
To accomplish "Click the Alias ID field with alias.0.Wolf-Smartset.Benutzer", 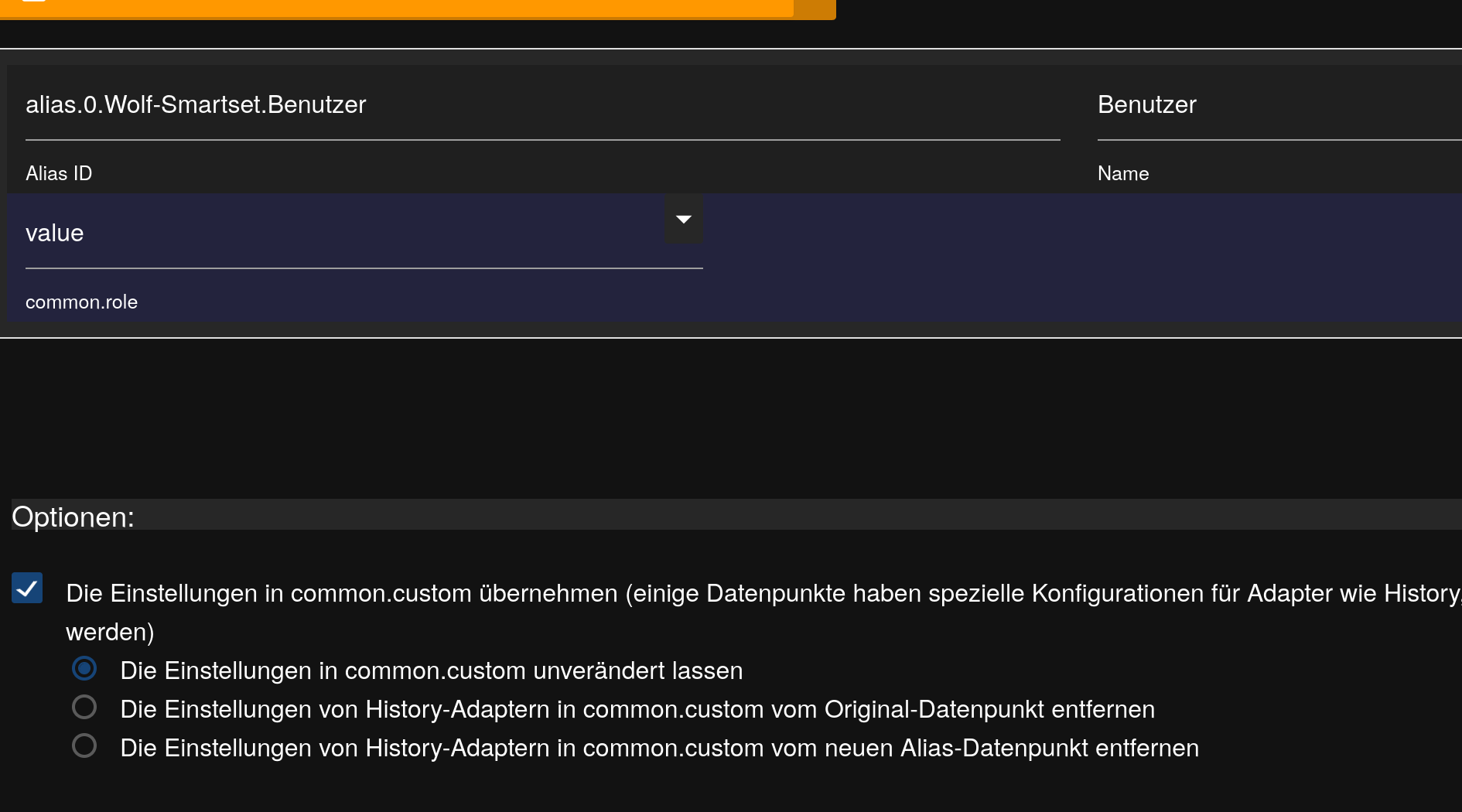I will [x=541, y=104].
